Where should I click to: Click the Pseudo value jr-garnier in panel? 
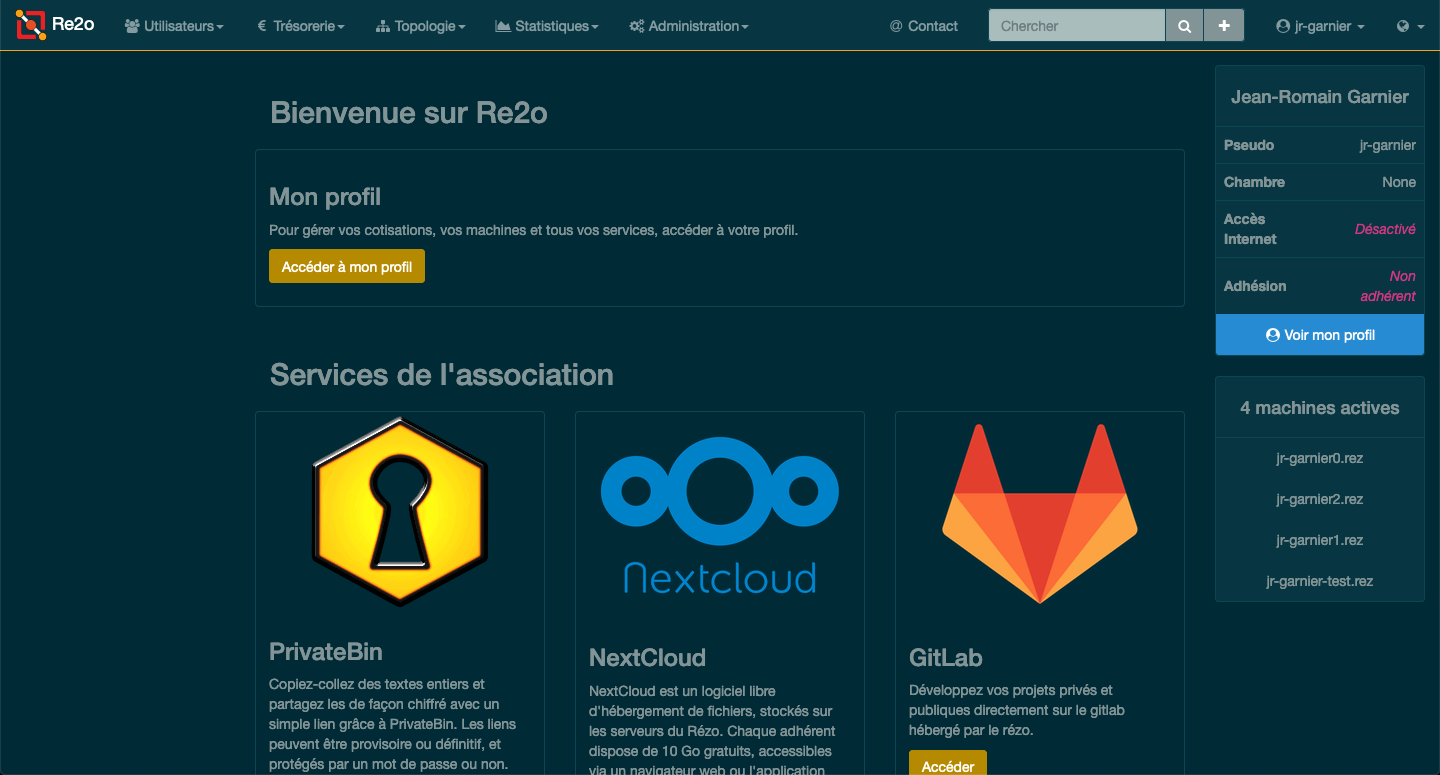[1388, 145]
